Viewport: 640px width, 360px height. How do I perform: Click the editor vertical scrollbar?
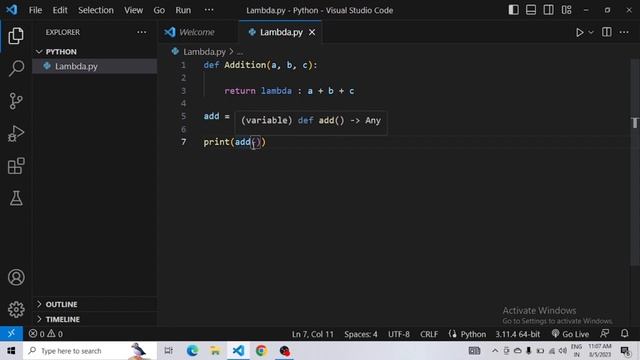635,163
